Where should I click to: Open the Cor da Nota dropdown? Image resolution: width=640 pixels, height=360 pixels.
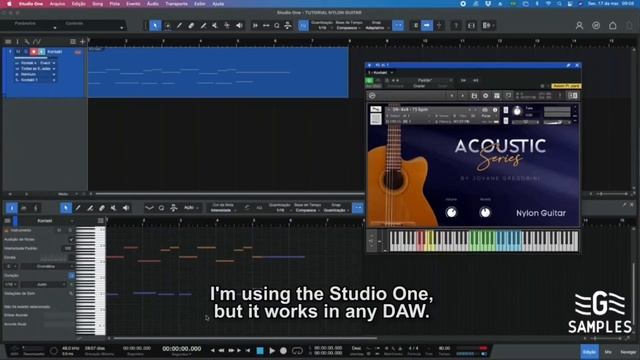pyautogui.click(x=223, y=210)
